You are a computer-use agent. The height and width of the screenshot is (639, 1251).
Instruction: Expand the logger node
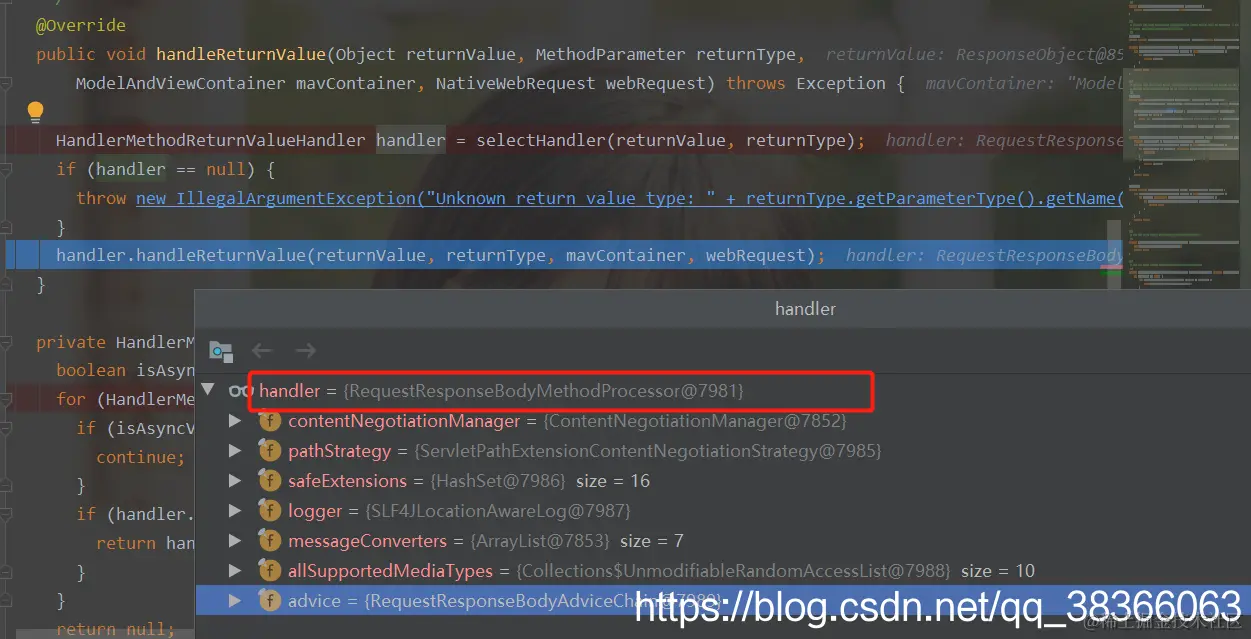pyautogui.click(x=235, y=511)
